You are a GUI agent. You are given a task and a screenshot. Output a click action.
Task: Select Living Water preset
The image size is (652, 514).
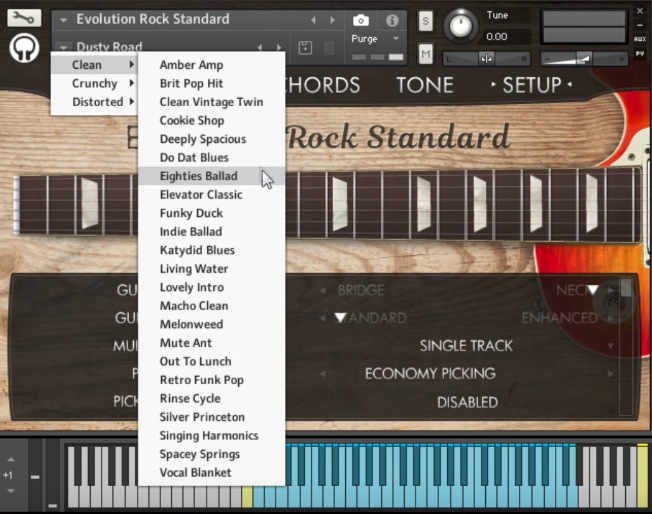click(x=211, y=269)
